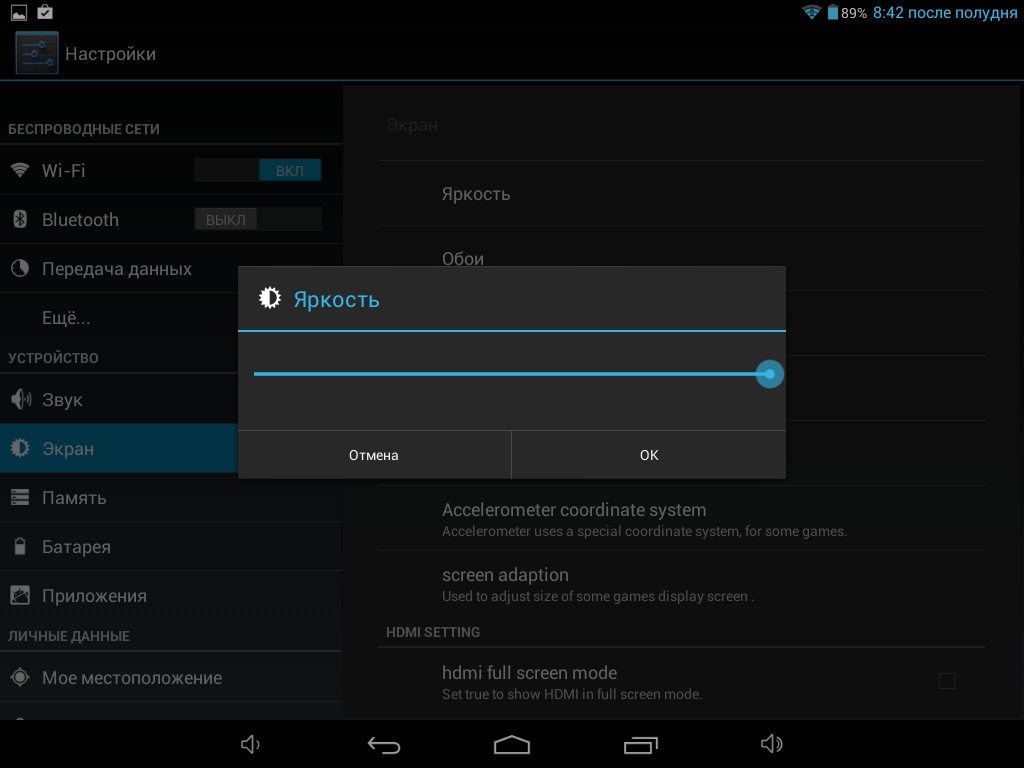Open the Recent apps navigation button
Viewport: 1024px width, 768px height.
pos(640,745)
